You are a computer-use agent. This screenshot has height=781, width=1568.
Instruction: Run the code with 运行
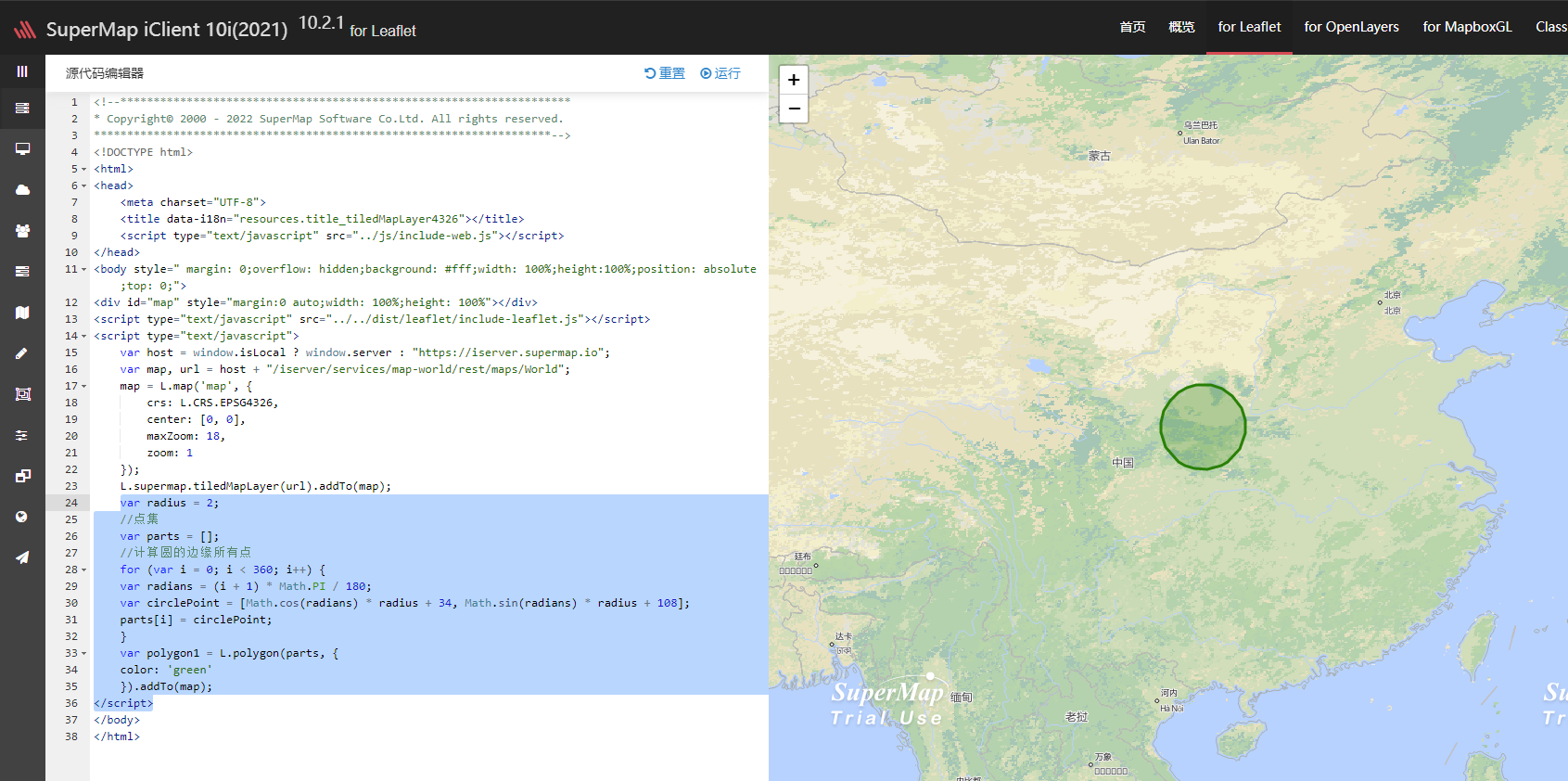(720, 73)
